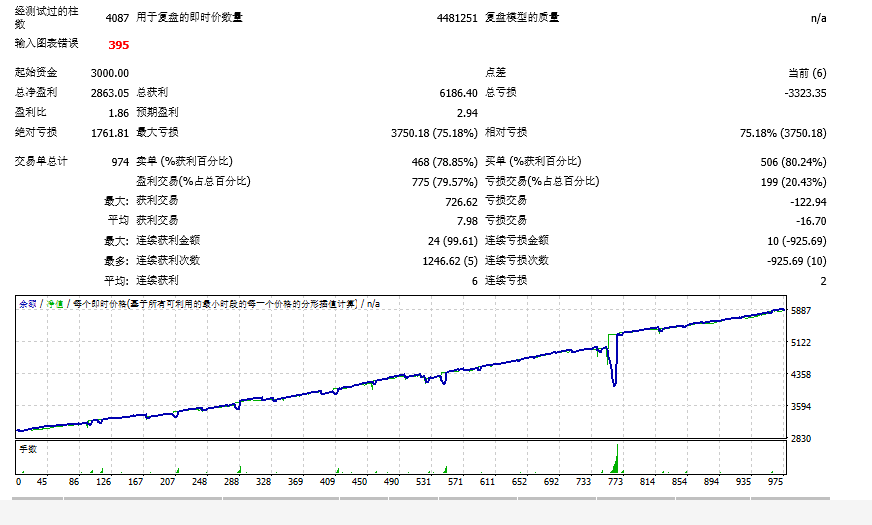Click the tallest green volume spike
The image size is (872, 525).
tap(617, 458)
